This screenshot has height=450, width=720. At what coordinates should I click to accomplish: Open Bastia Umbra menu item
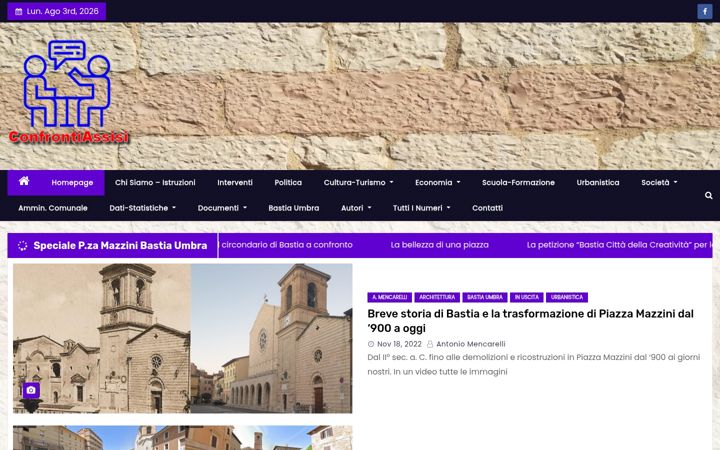293,208
